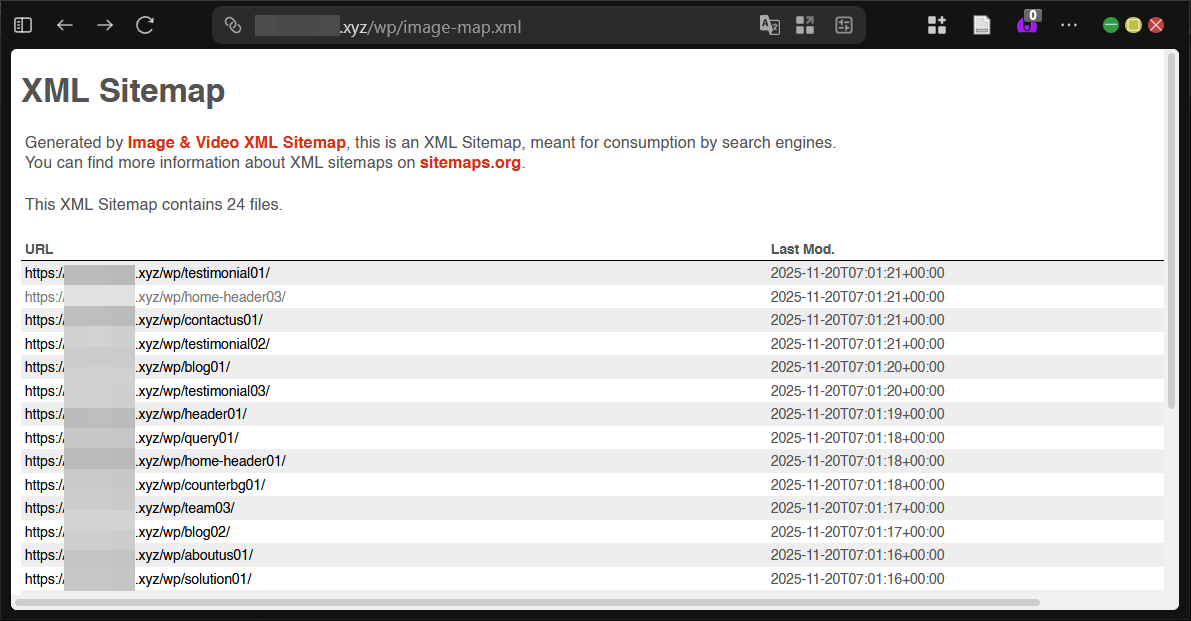Reload the current page

[144, 25]
